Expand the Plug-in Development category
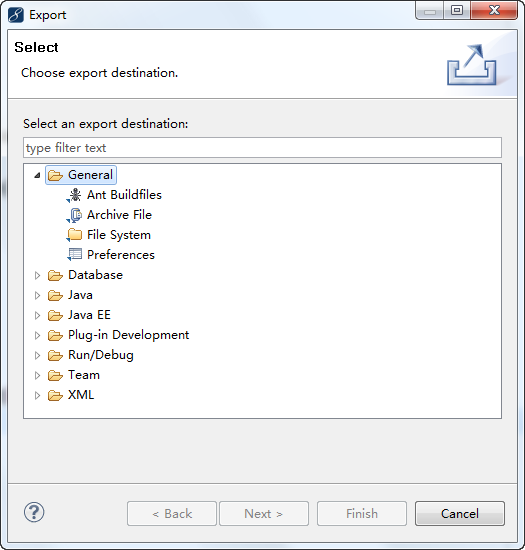 pyautogui.click(x=37, y=335)
